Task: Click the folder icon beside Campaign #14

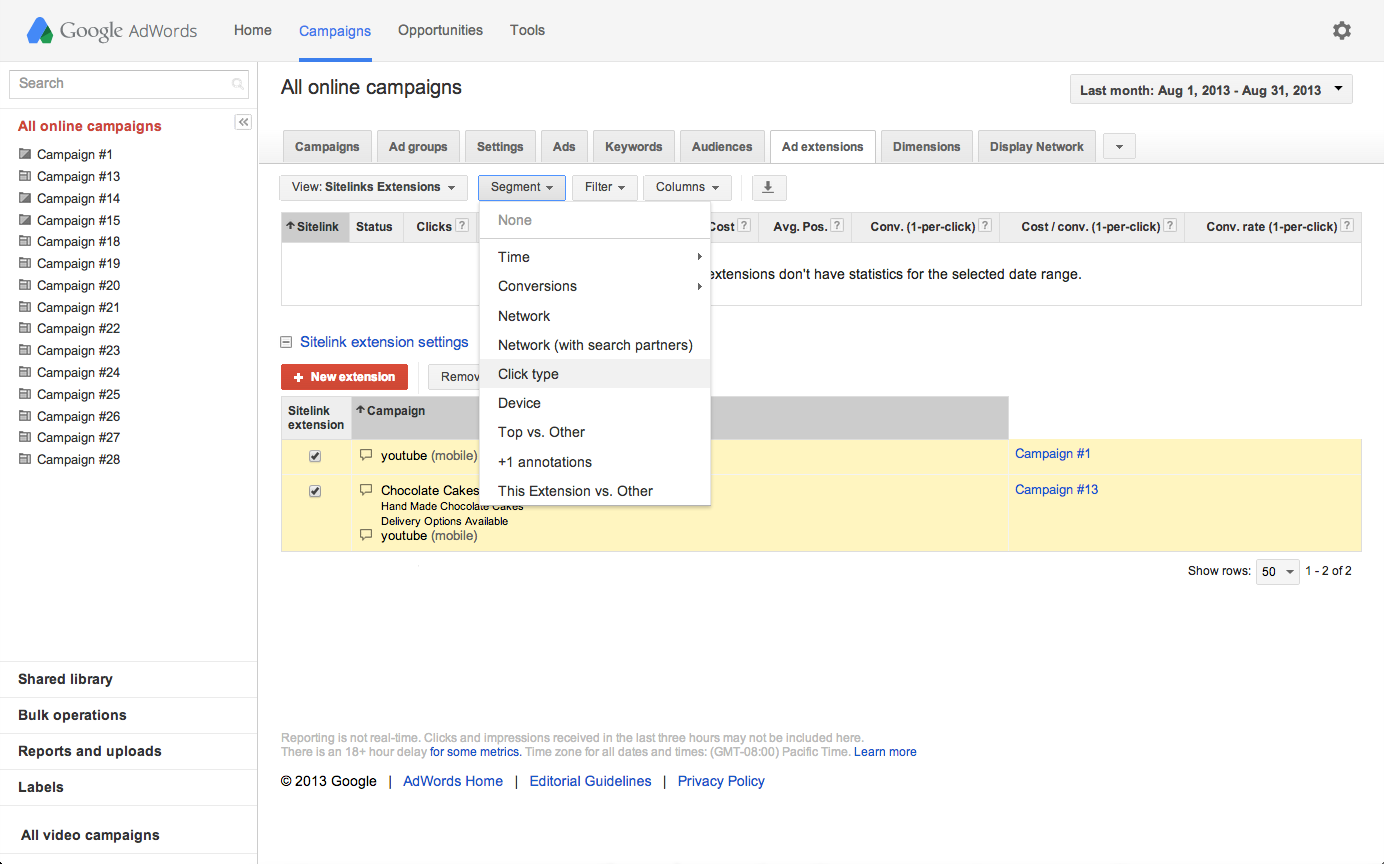Action: (x=25, y=198)
